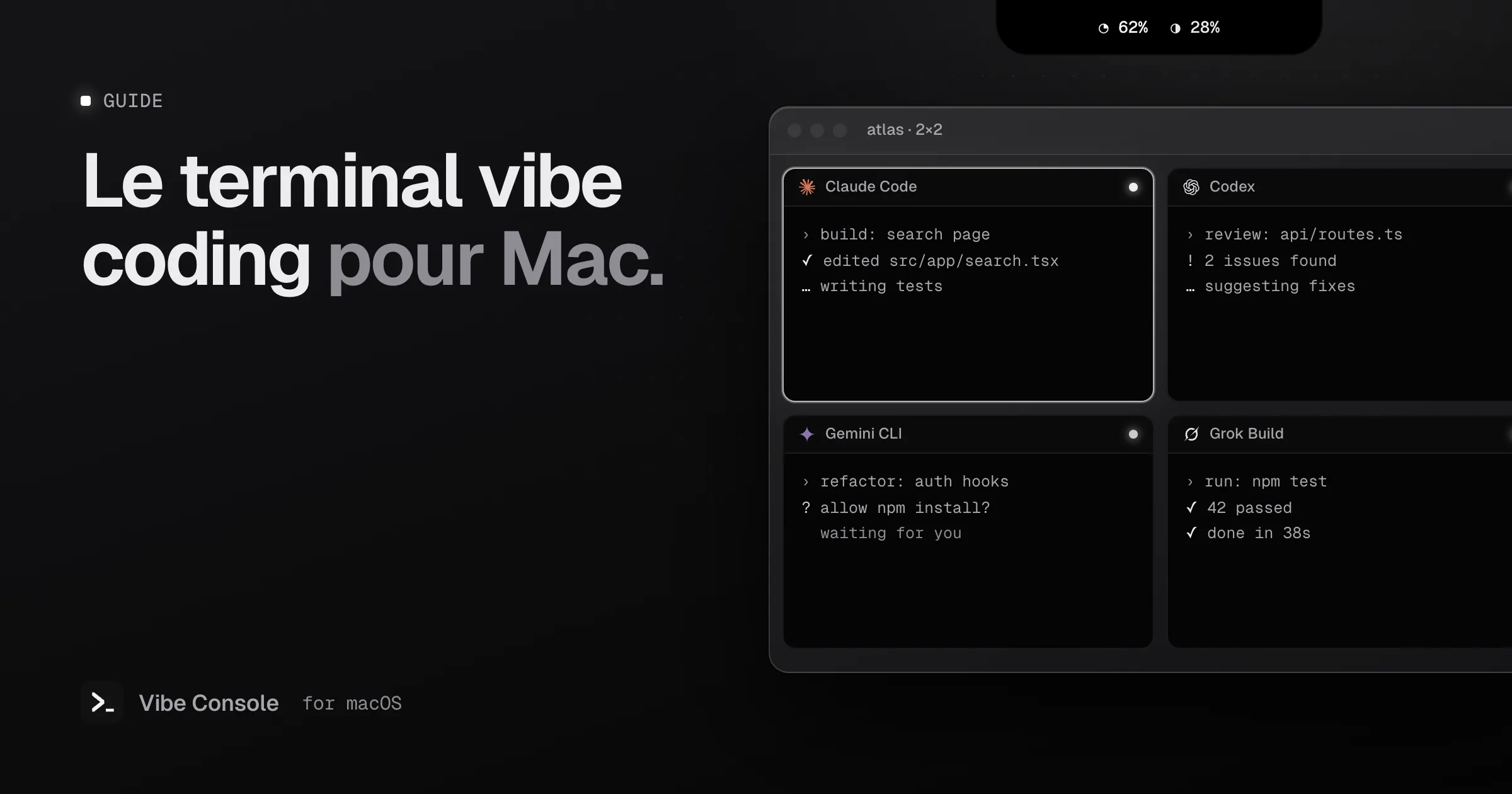Click the Codex logo icon

pos(1191,187)
